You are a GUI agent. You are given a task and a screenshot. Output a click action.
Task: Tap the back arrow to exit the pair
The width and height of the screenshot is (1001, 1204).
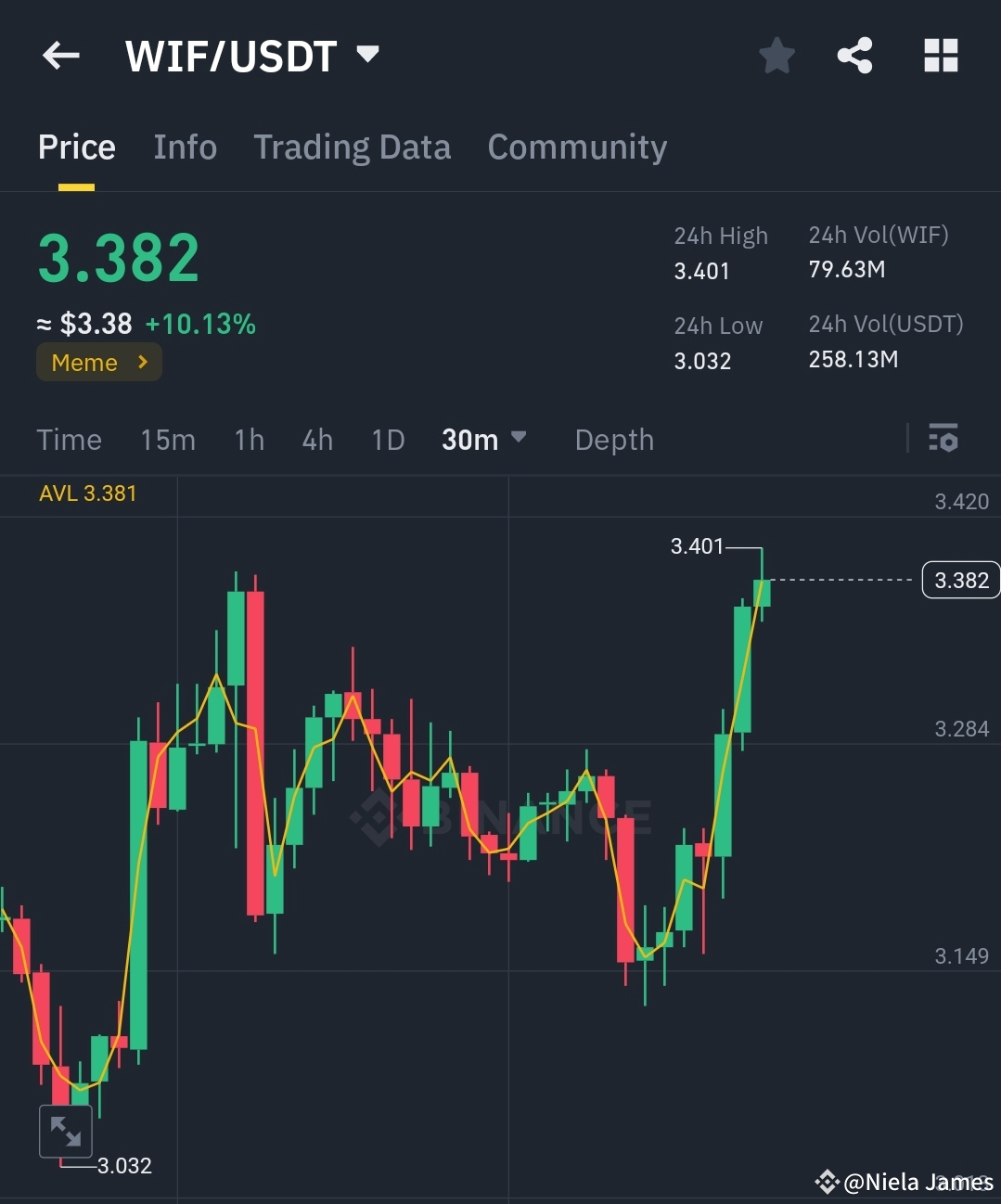pos(60,55)
